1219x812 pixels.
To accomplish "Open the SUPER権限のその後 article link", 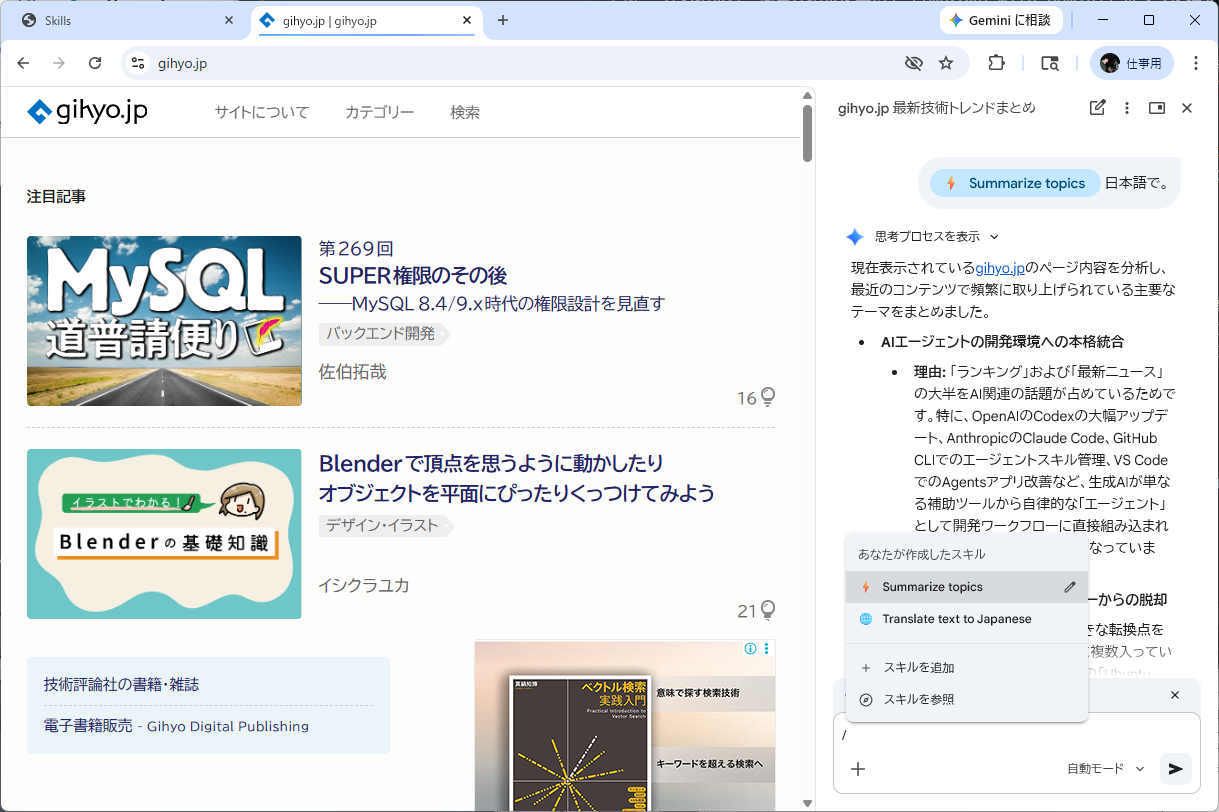I will [x=412, y=275].
